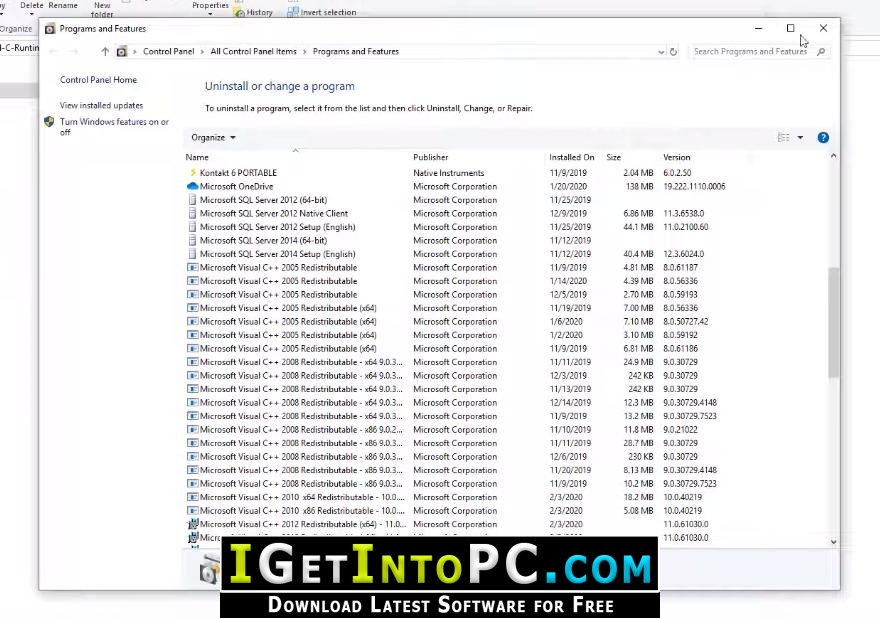The width and height of the screenshot is (880, 618).
Task: Click the scrollbar down arrow
Action: pos(833,542)
